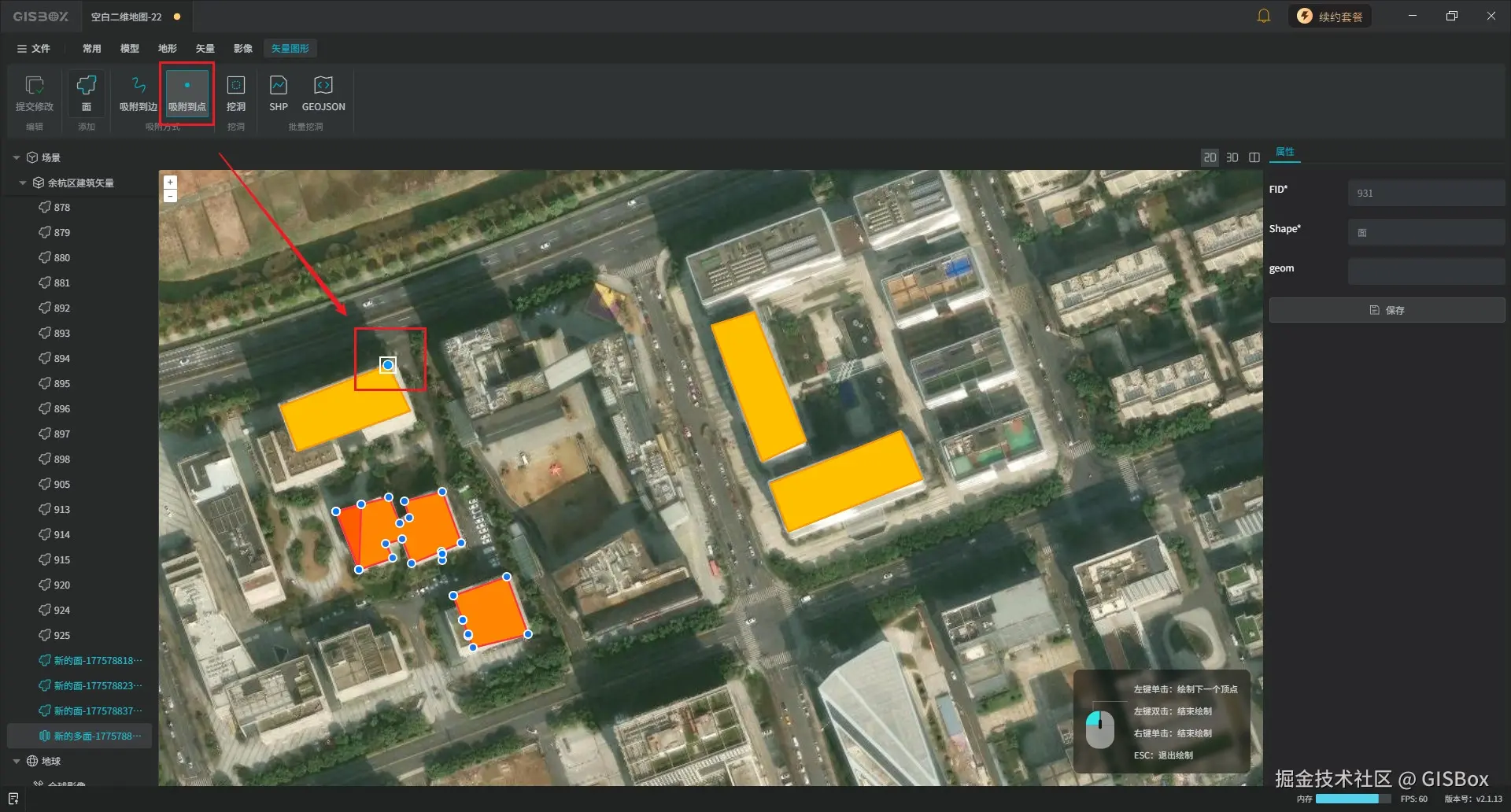Screen dimensions: 1511x812
Task: Save attributes with the 保存 button
Action: [x=1387, y=310]
